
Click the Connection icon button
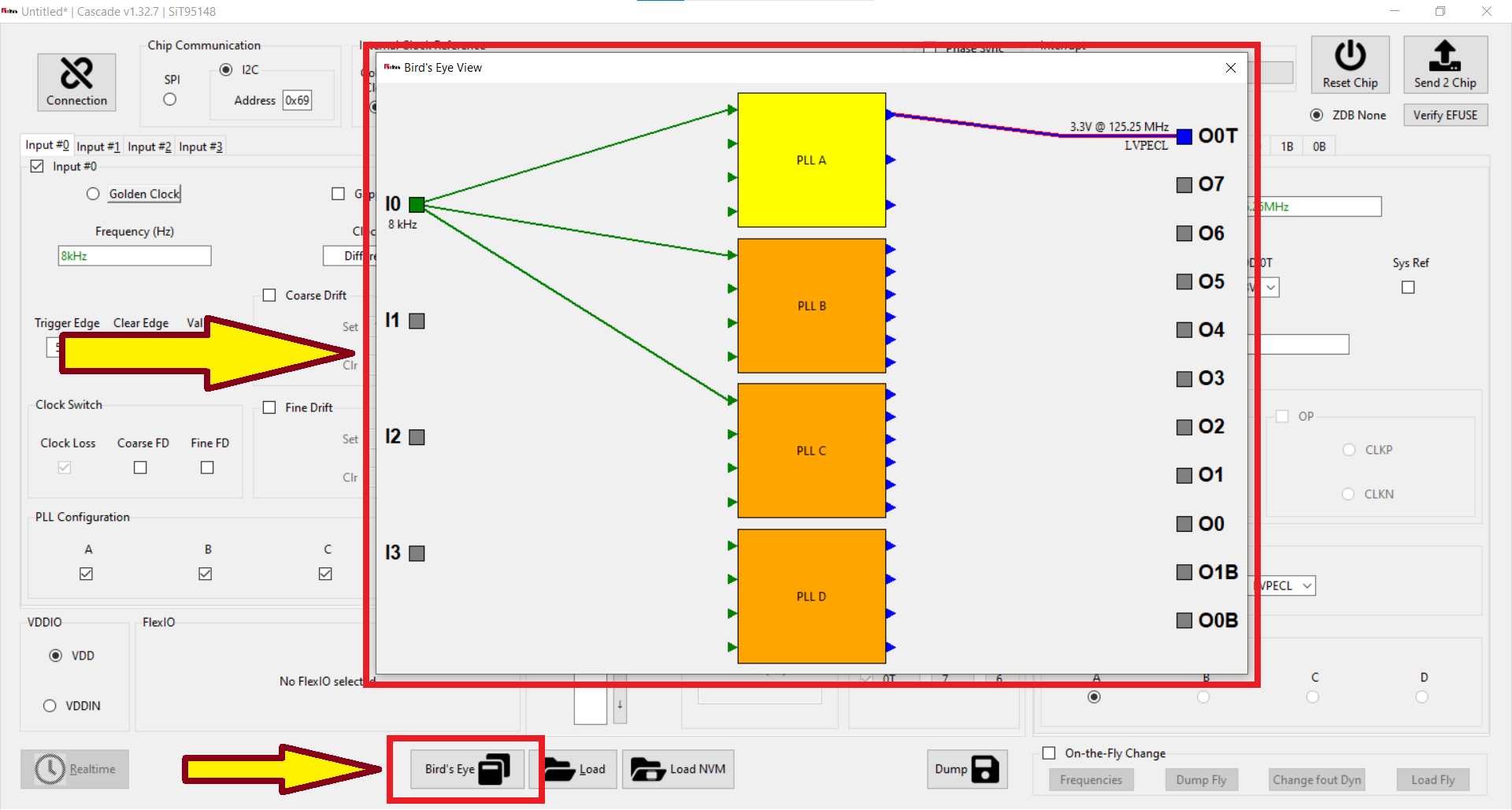pos(76,82)
